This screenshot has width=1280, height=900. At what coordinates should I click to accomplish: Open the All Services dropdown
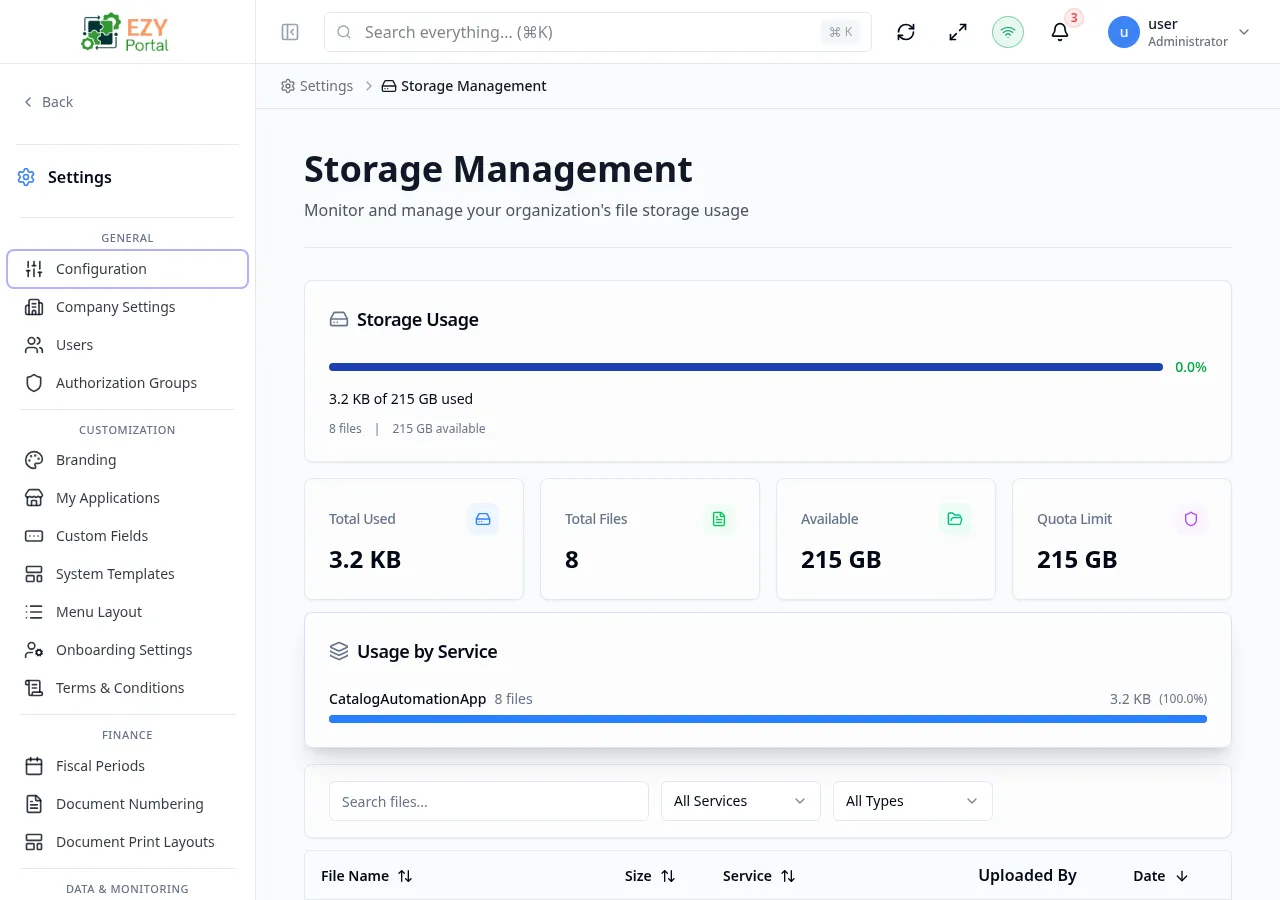tap(741, 801)
